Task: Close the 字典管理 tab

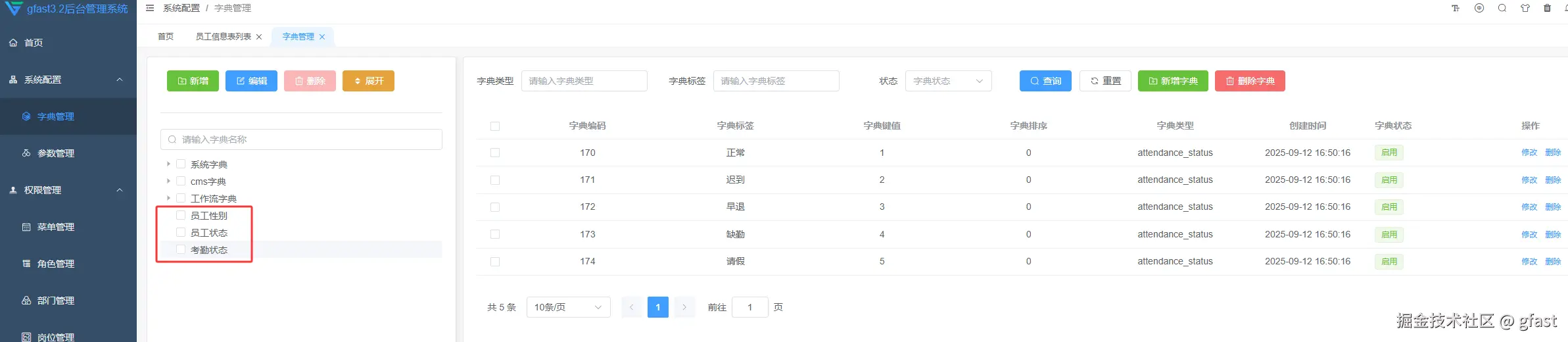Action: pyautogui.click(x=322, y=37)
